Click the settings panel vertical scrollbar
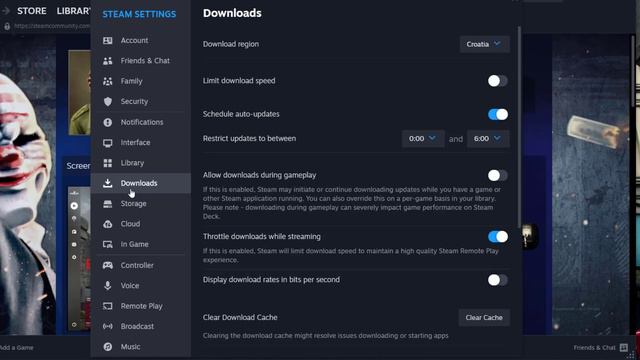 (x=519, y=127)
